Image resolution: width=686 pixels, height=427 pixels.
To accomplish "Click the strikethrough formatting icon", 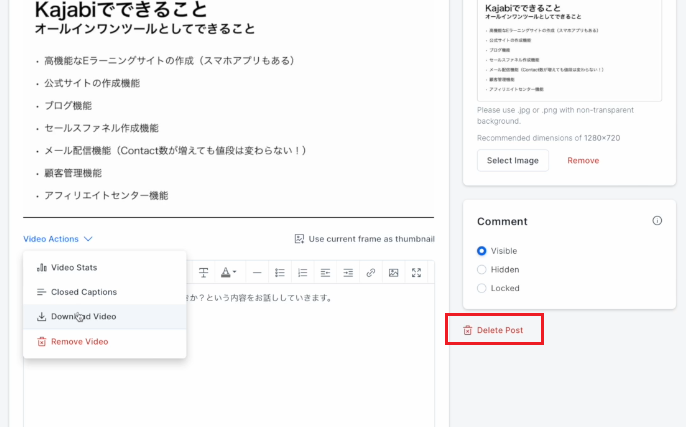I will pos(203,273).
